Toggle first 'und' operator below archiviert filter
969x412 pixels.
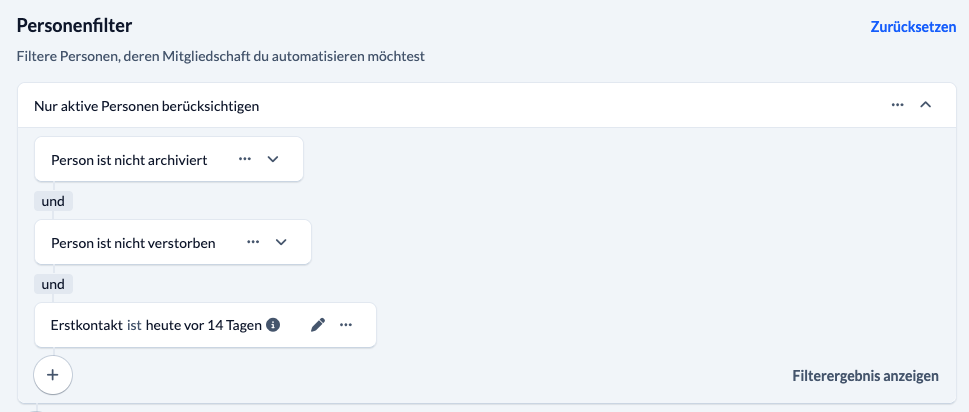click(53, 201)
